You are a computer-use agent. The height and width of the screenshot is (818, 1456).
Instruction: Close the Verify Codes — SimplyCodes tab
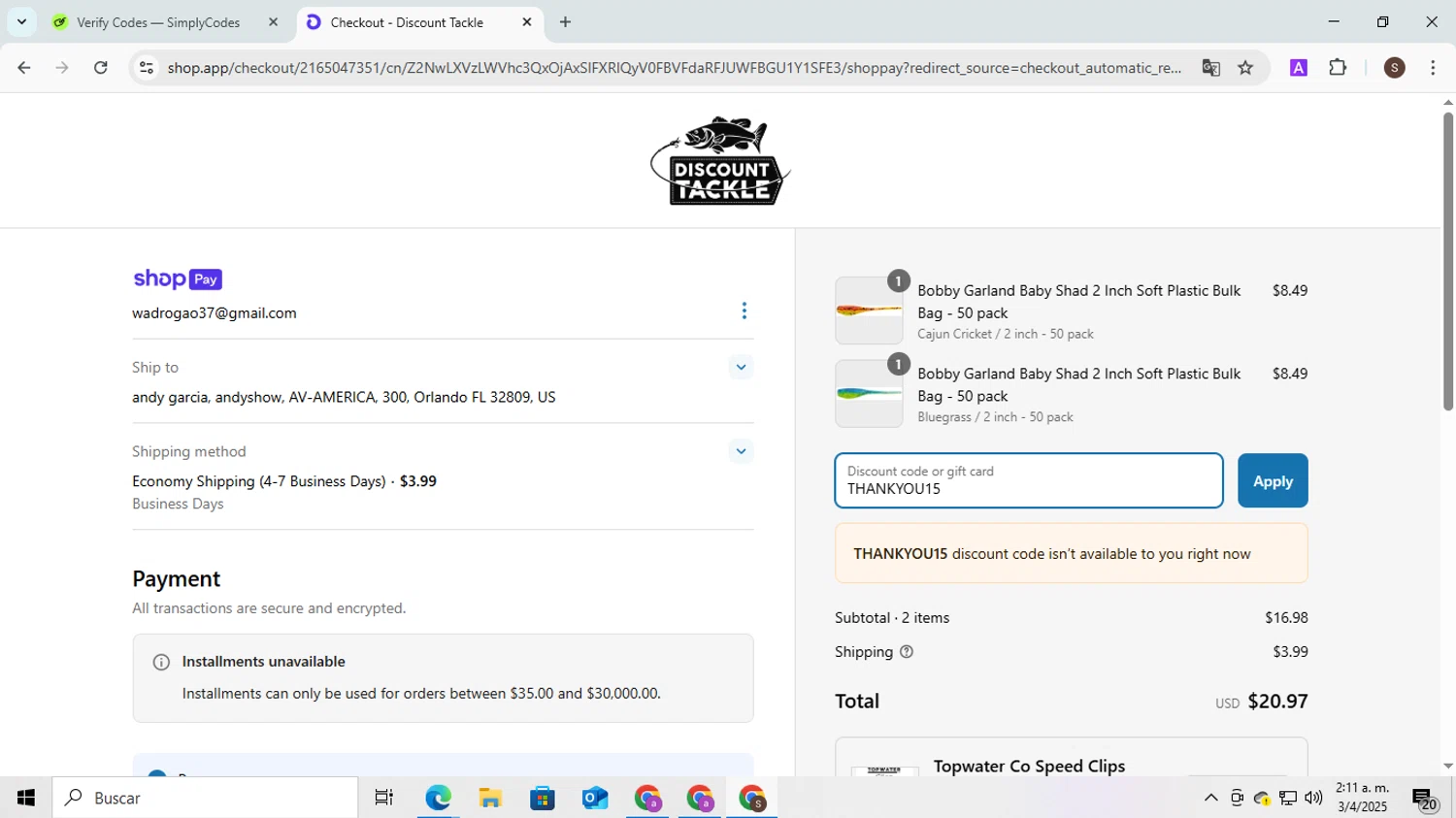274,22
